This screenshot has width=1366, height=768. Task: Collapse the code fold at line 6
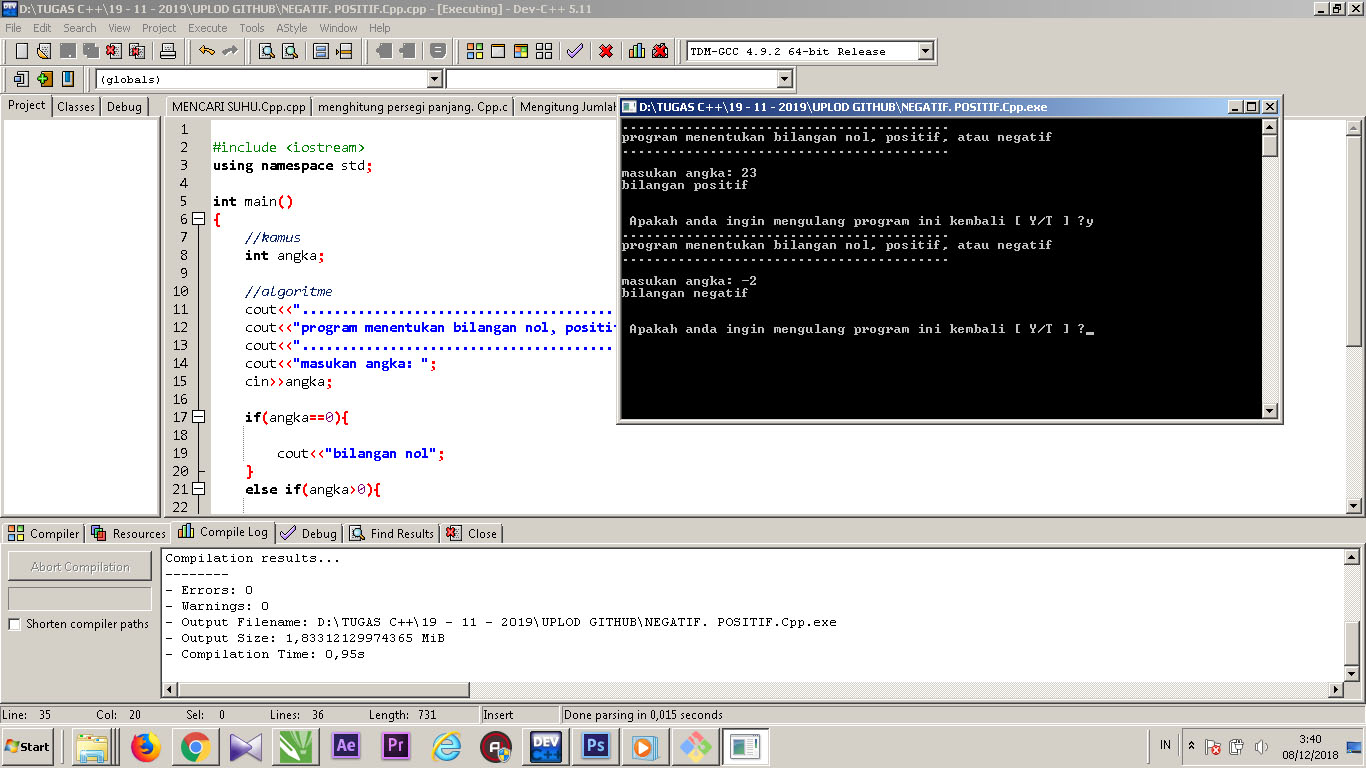click(200, 219)
